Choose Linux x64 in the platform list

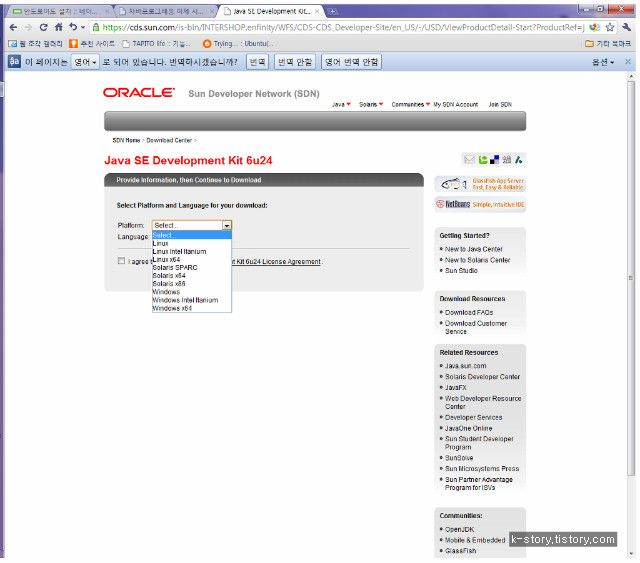[x=191, y=260]
